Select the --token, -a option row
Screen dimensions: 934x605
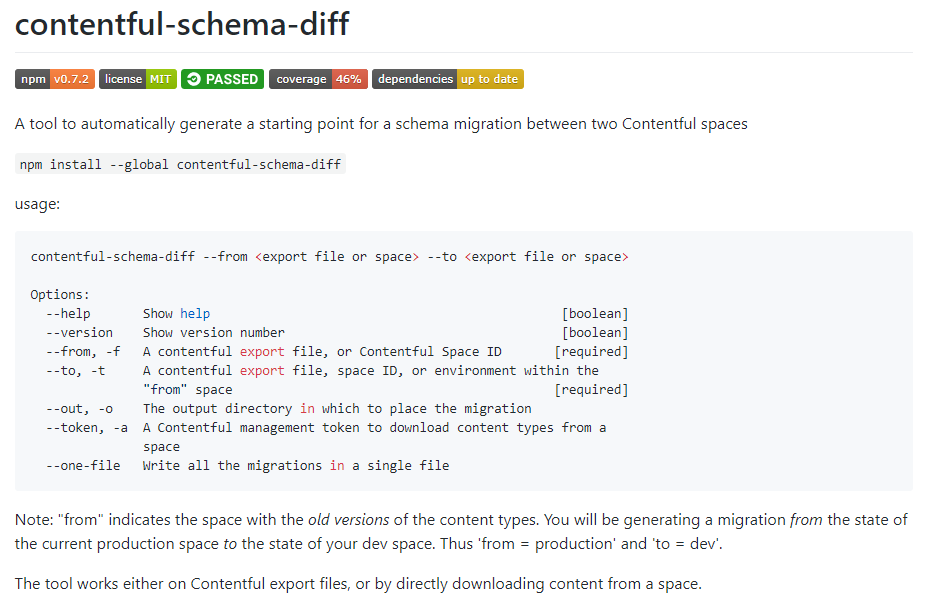326,437
